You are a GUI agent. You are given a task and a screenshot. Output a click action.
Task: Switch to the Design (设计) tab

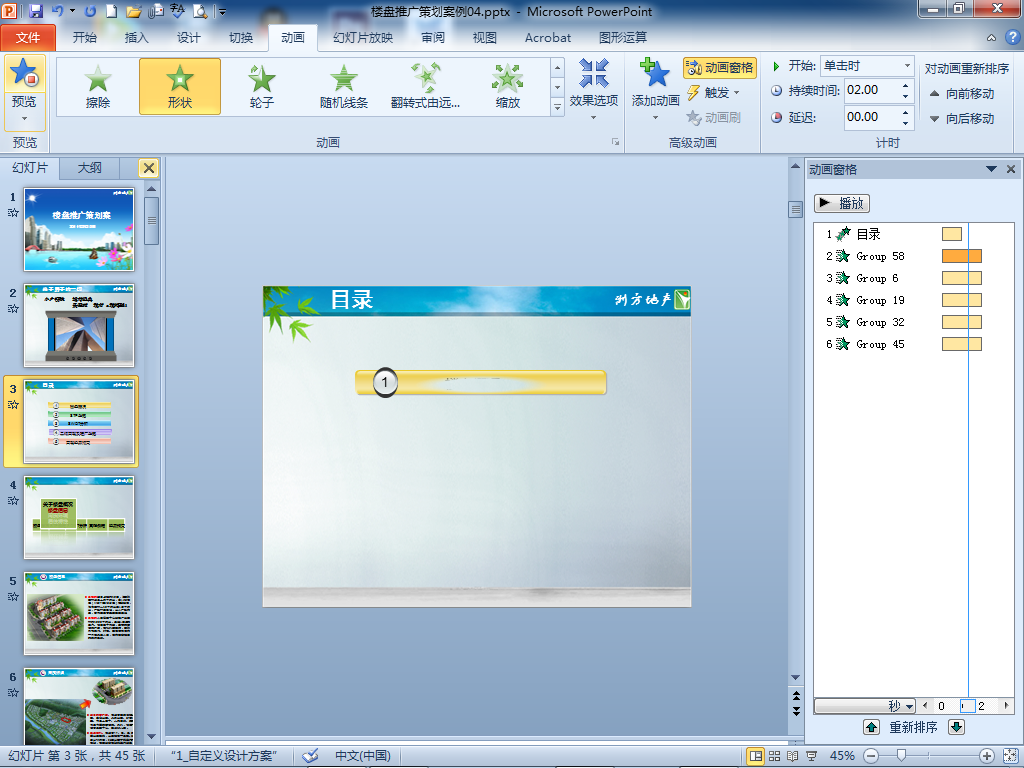point(189,38)
